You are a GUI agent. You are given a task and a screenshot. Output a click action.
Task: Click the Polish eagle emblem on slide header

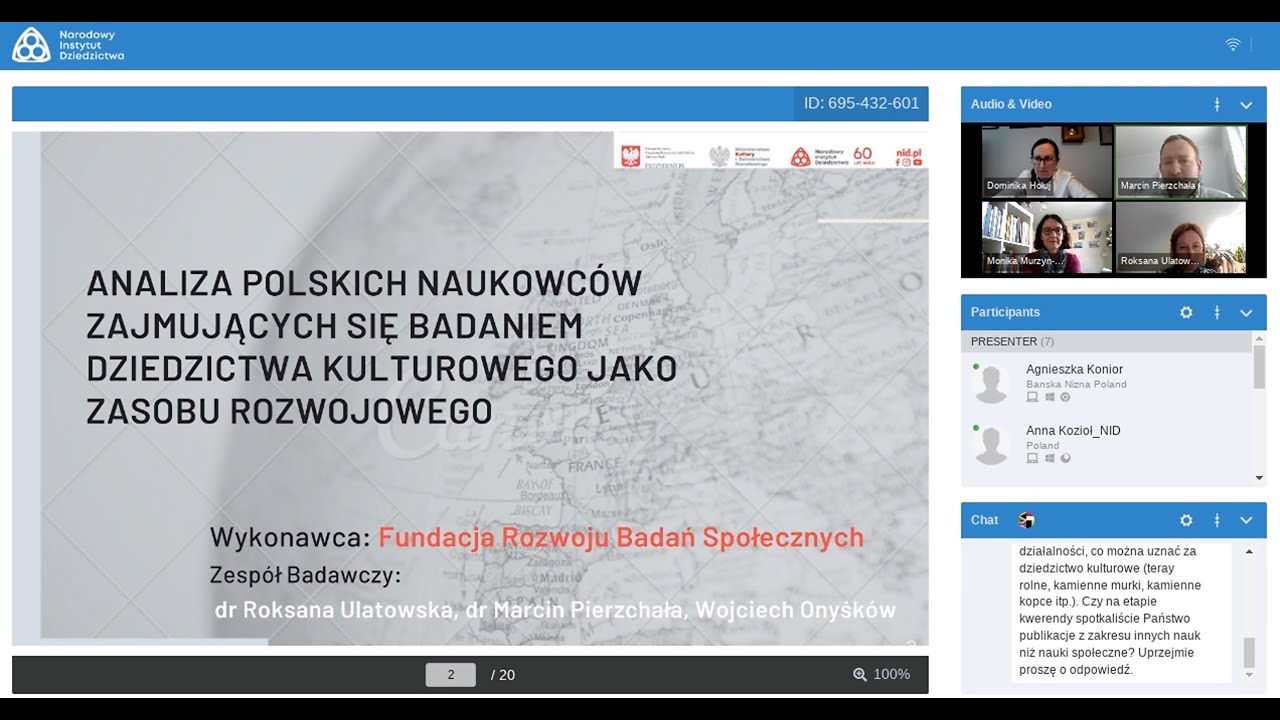point(630,156)
